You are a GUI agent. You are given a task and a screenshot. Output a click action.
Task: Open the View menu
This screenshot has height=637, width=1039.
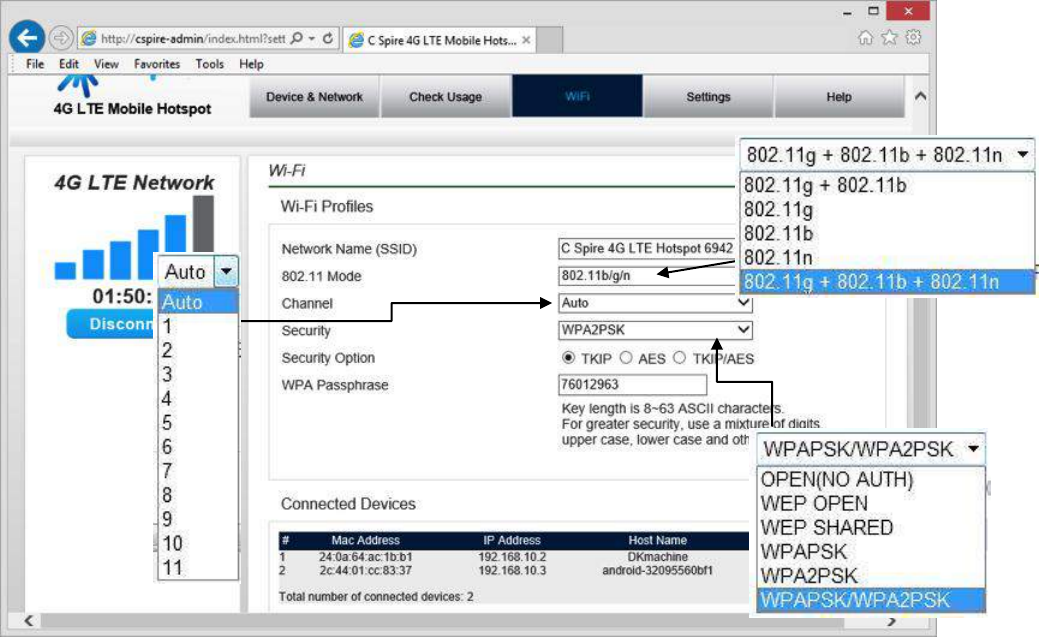pos(106,64)
